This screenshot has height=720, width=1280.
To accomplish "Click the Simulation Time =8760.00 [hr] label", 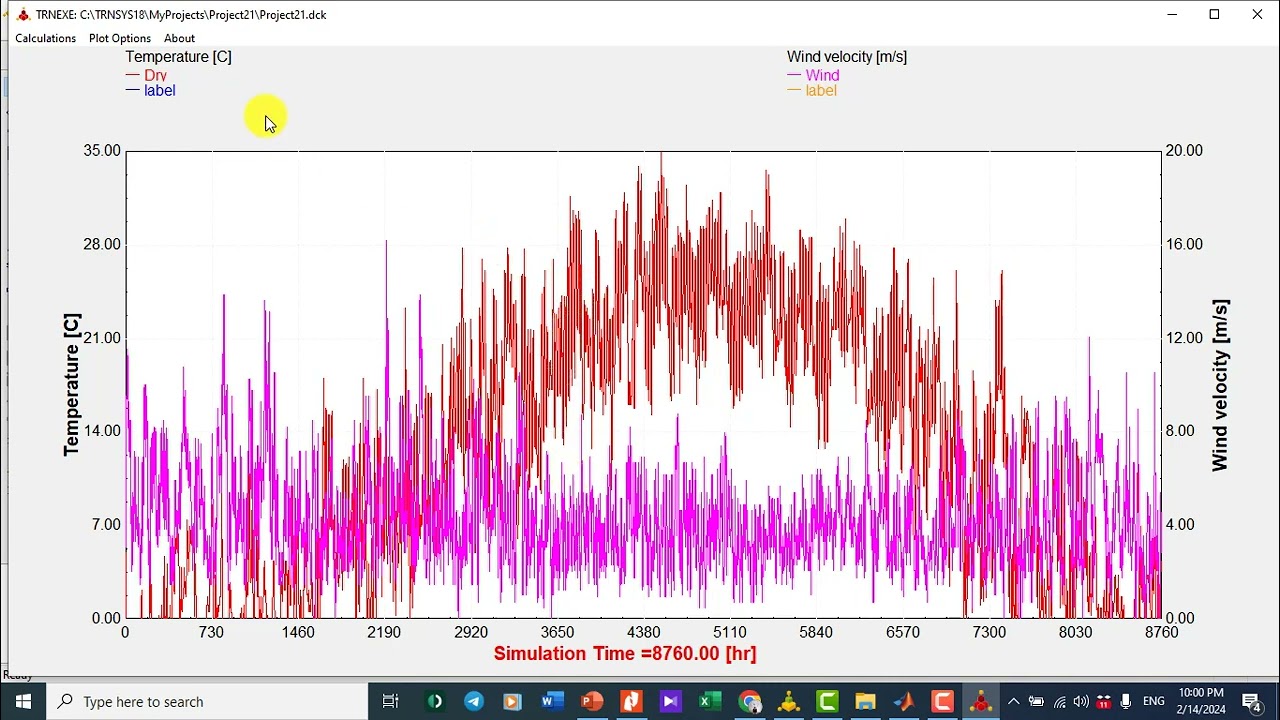I will [625, 654].
